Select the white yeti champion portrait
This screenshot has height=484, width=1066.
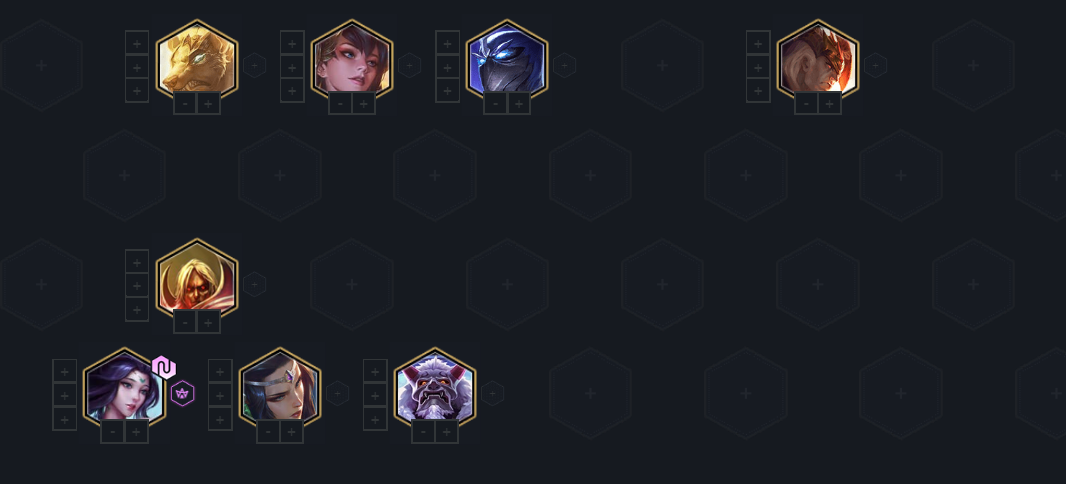[x=435, y=390]
